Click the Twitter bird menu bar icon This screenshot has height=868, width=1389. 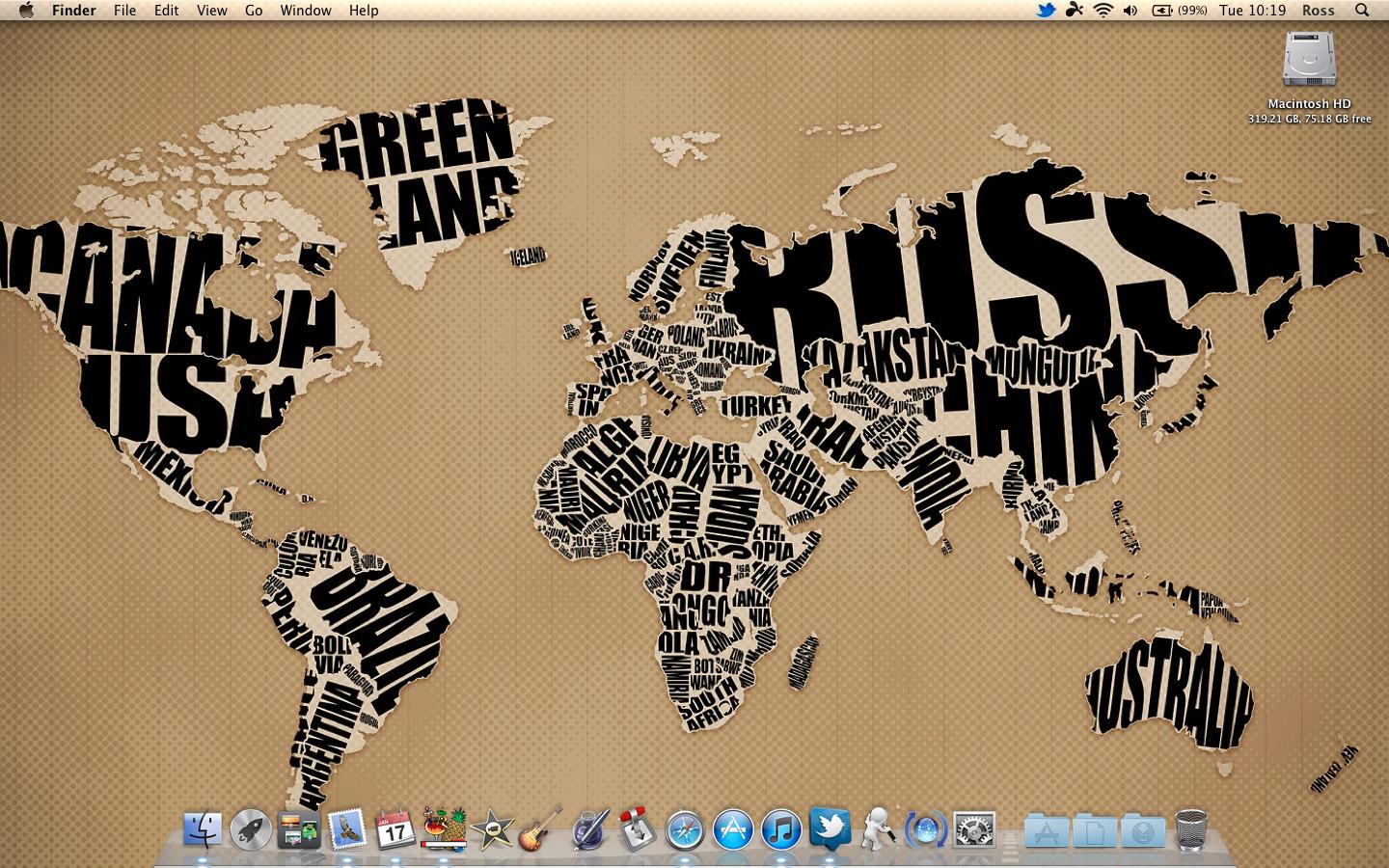[x=1046, y=11]
